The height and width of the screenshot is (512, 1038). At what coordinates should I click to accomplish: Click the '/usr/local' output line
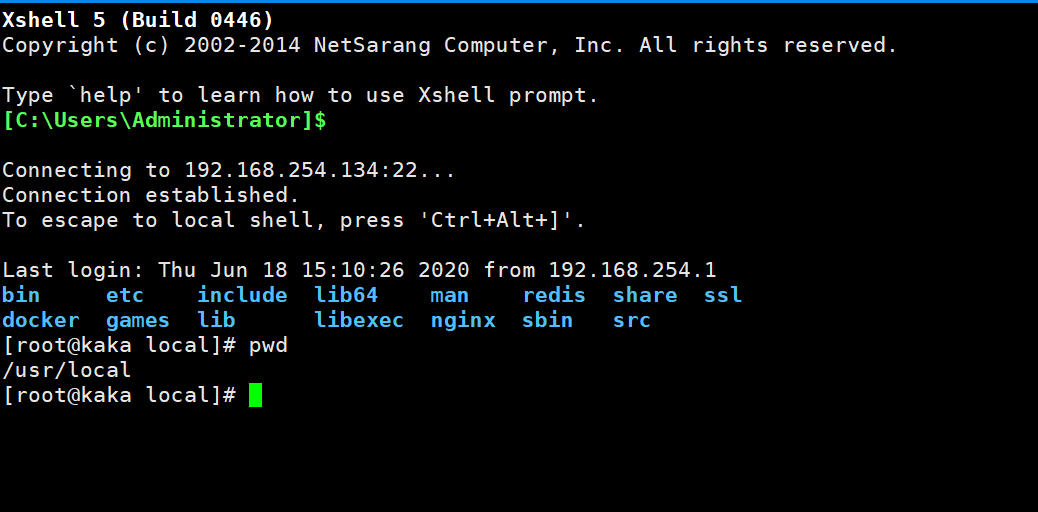click(67, 370)
